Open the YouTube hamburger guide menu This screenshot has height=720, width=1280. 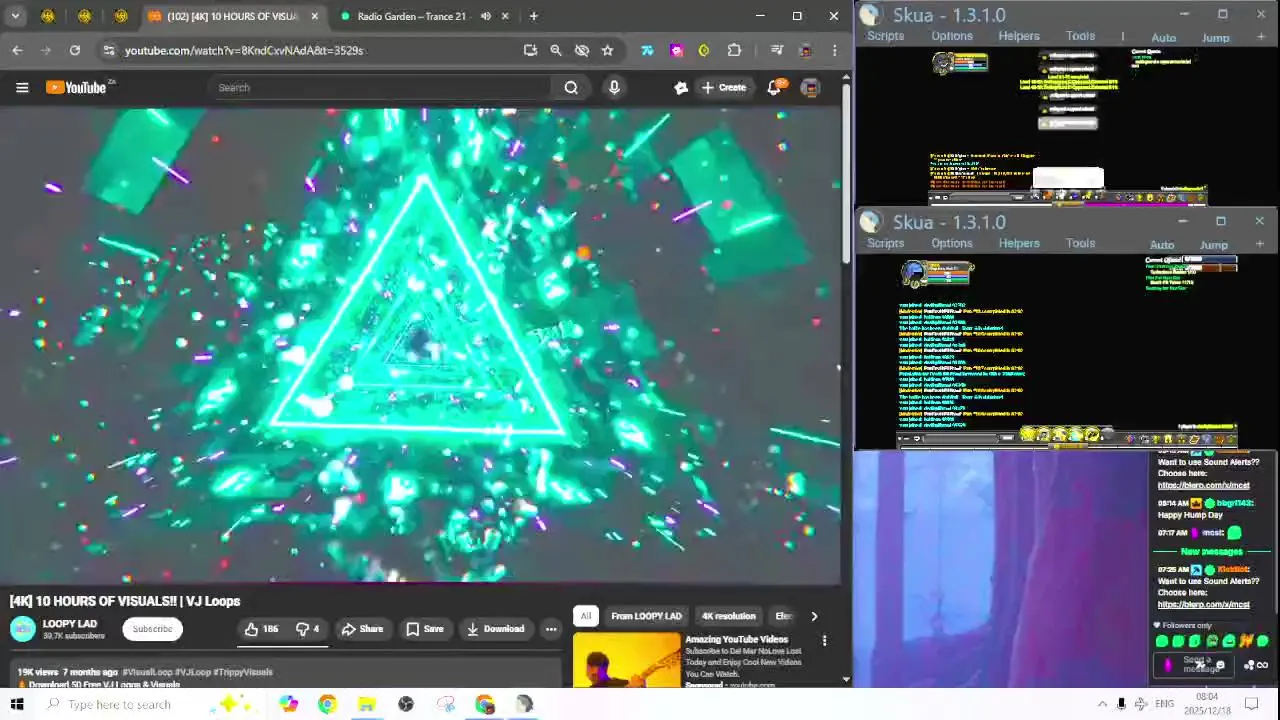[x=22, y=88]
